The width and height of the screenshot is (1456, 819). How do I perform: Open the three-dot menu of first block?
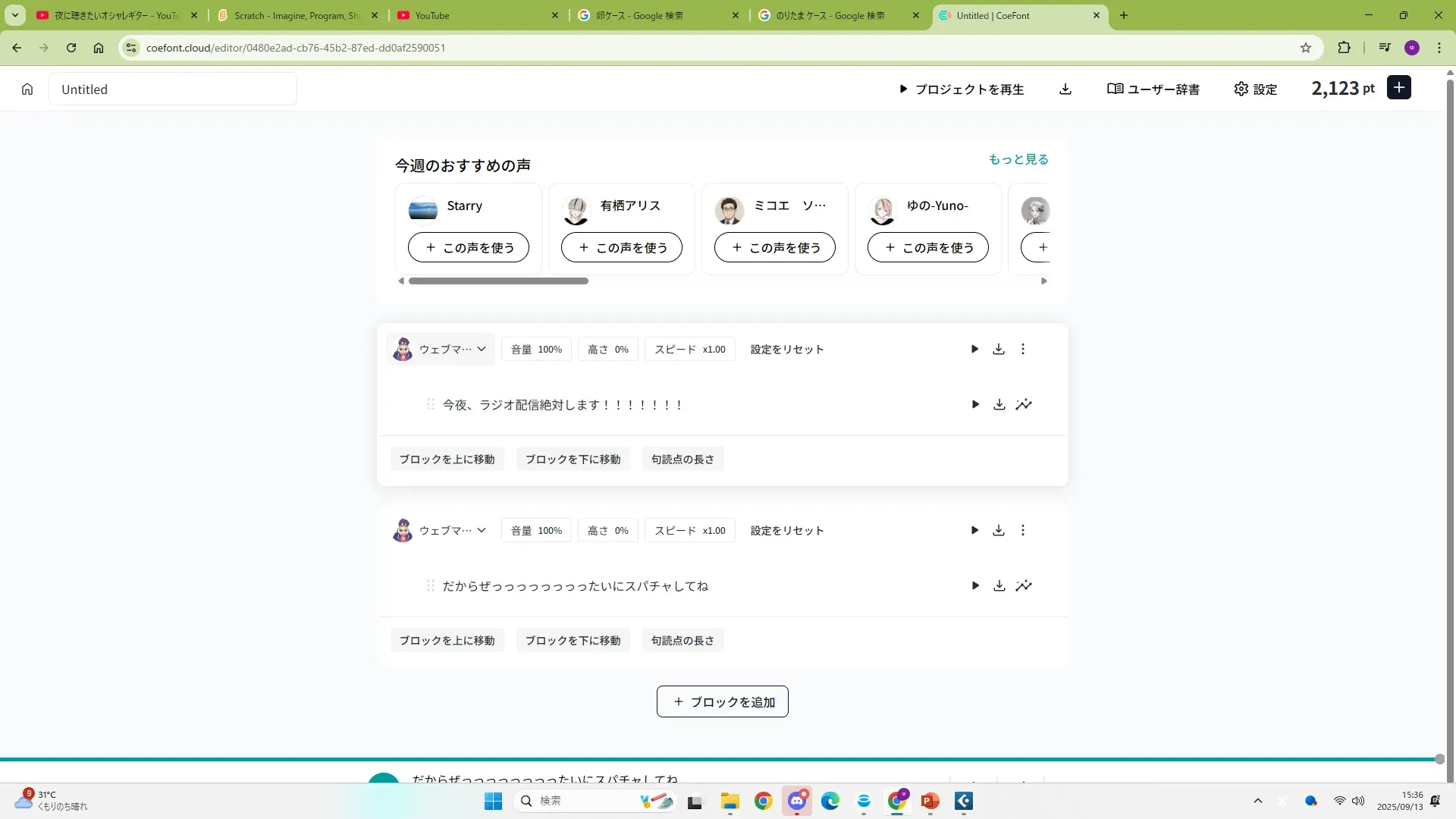tap(1023, 349)
